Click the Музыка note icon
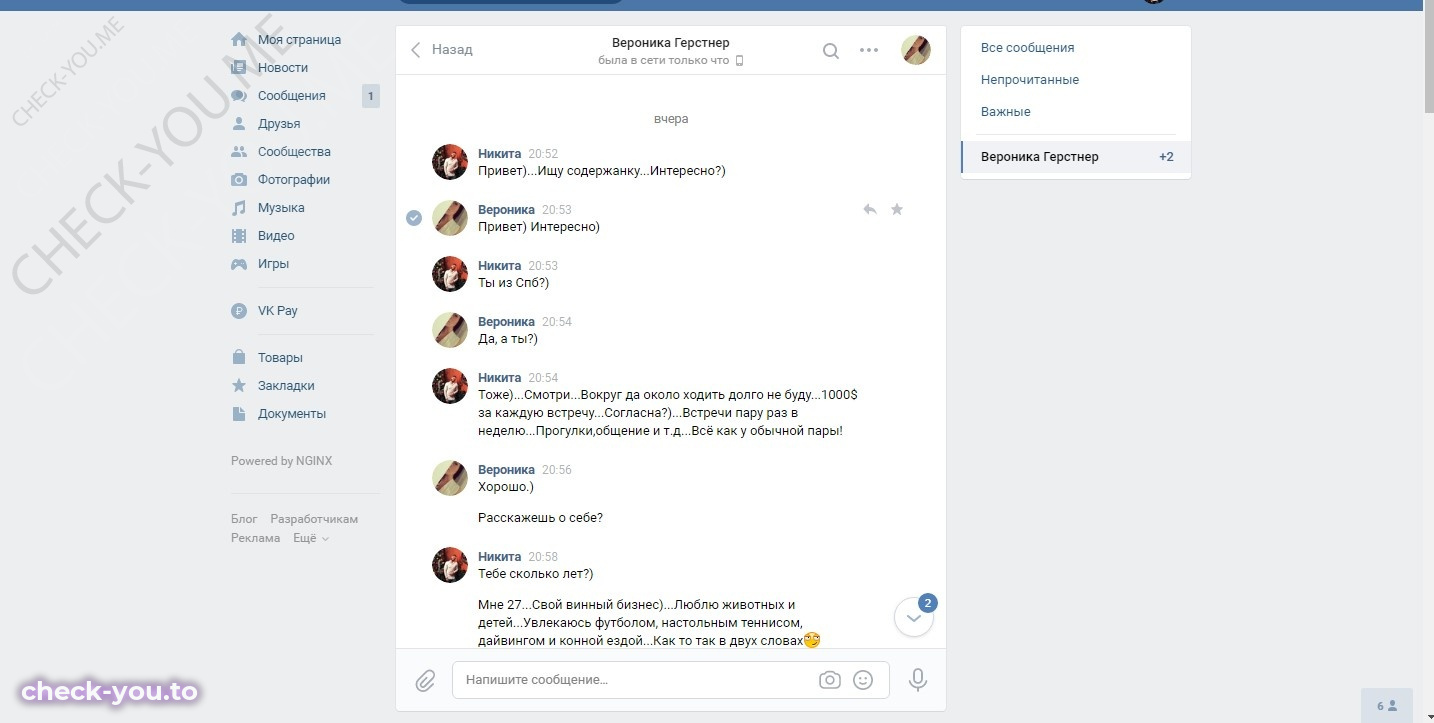 point(239,208)
